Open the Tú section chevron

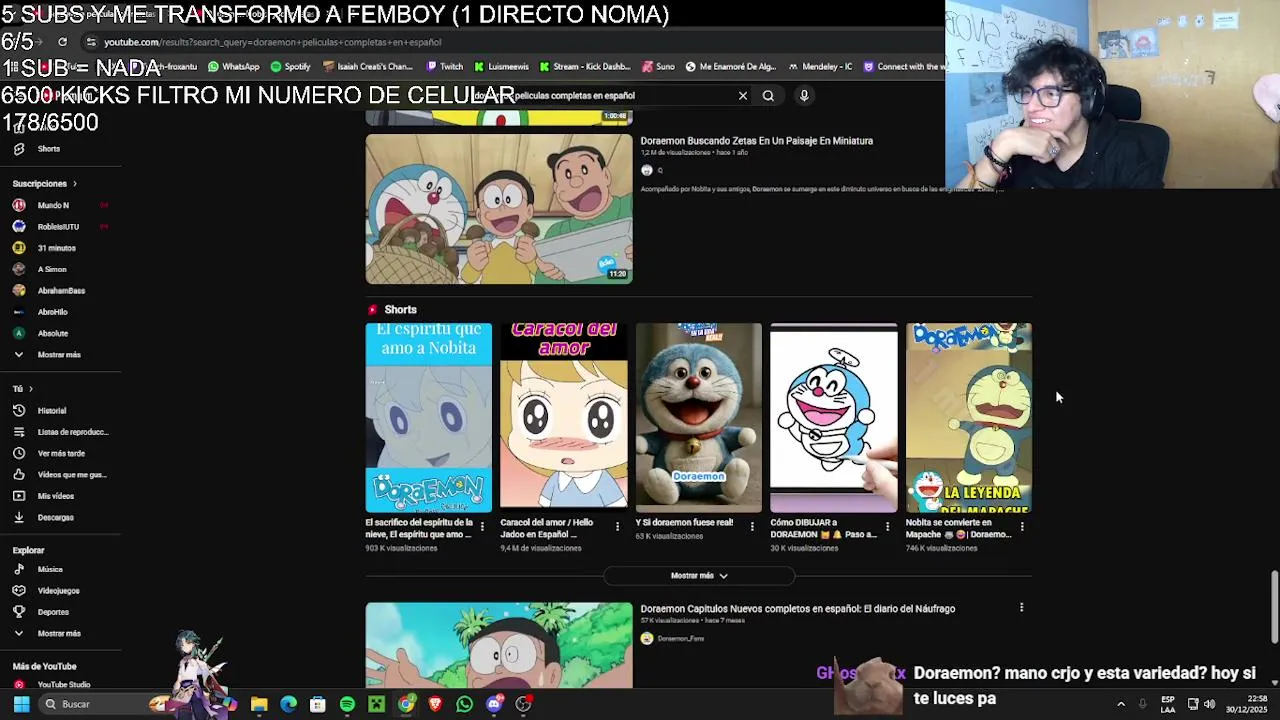(30, 389)
